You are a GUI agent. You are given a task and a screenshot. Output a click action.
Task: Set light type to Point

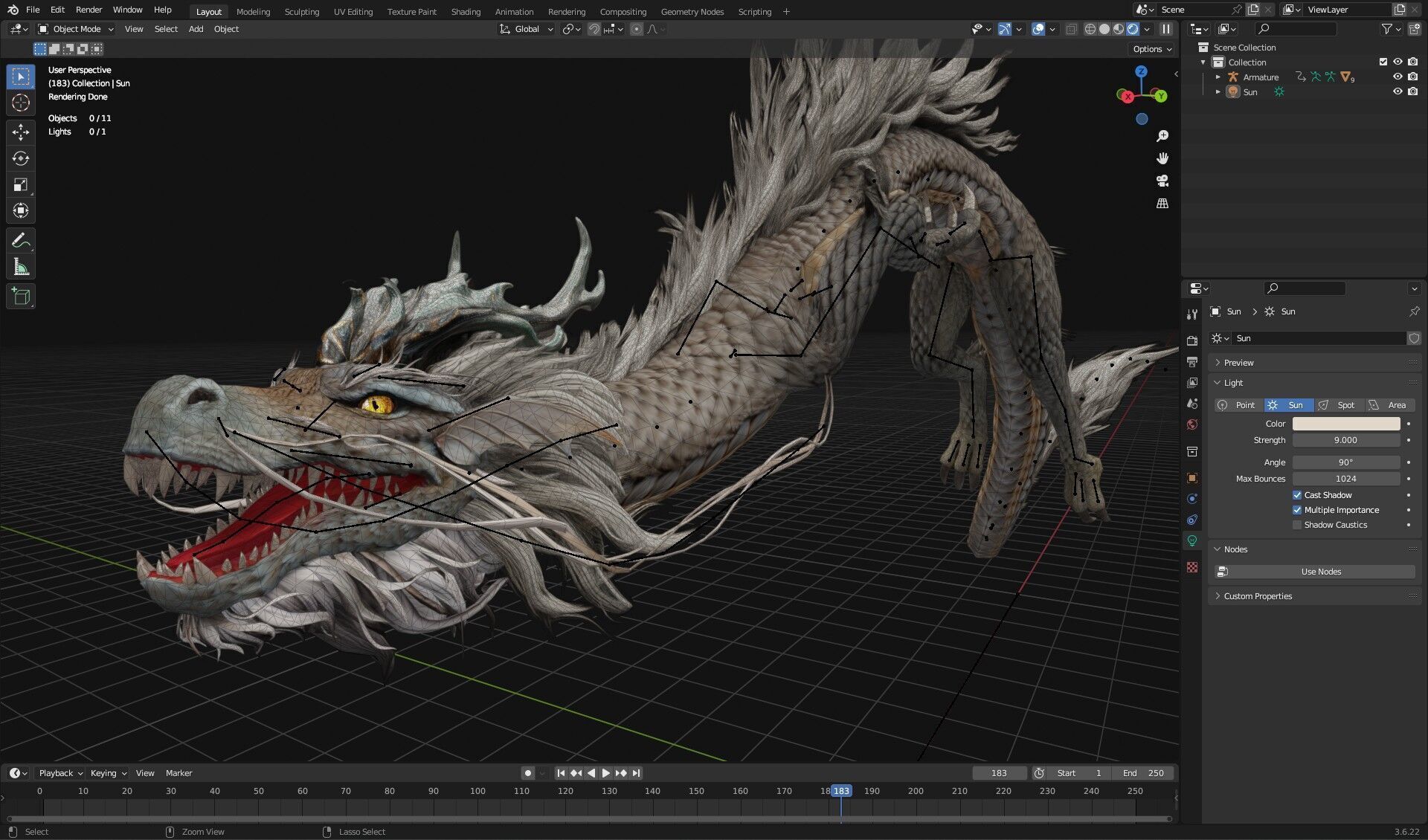pos(1238,405)
